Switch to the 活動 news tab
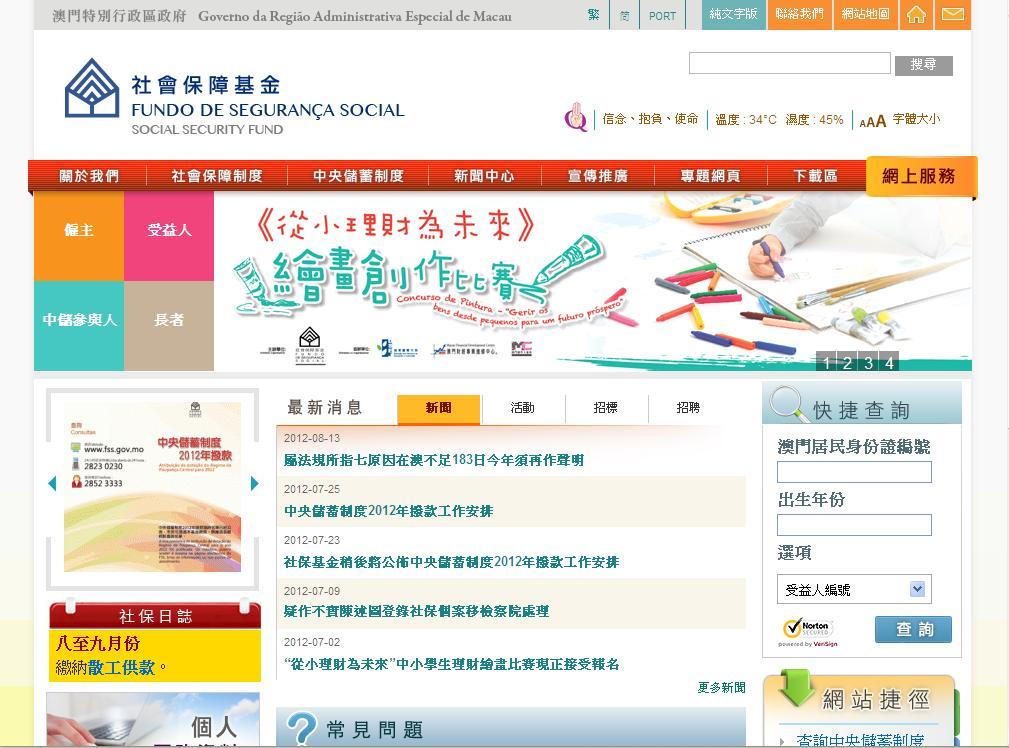 pyautogui.click(x=522, y=408)
